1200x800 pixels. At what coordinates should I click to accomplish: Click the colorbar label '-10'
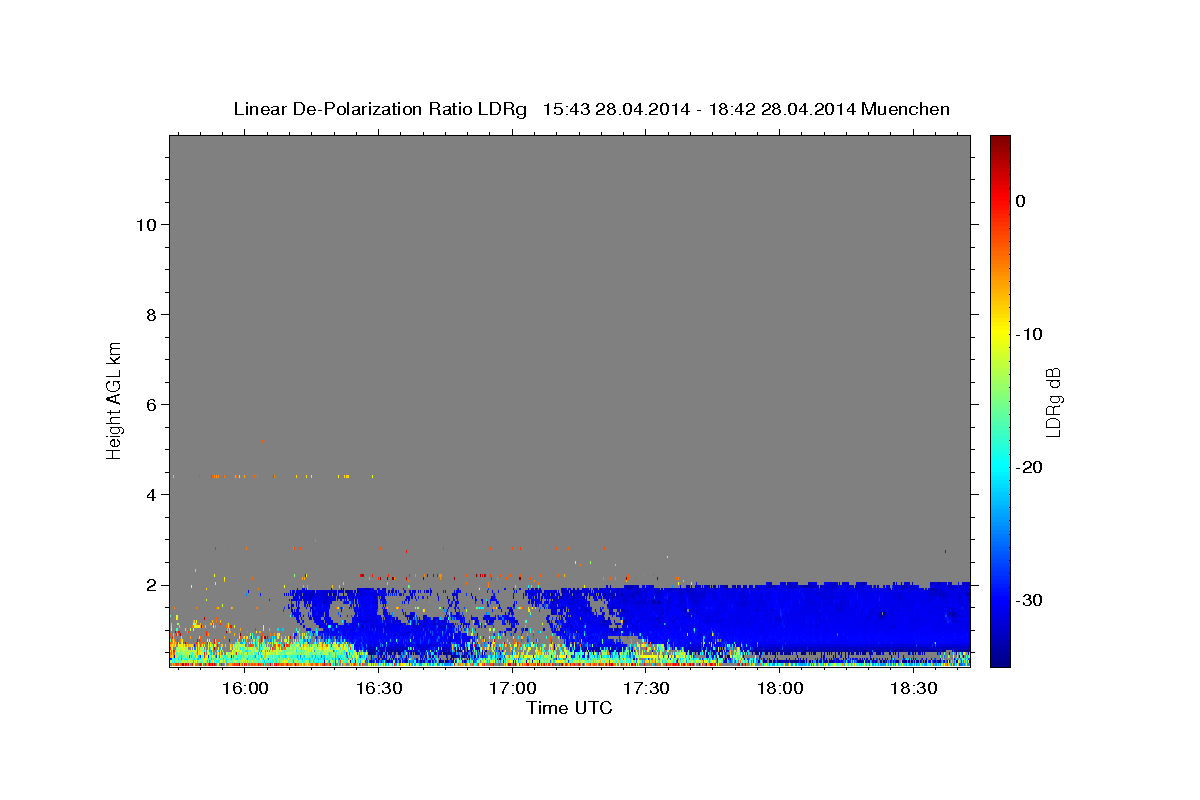click(x=1030, y=334)
